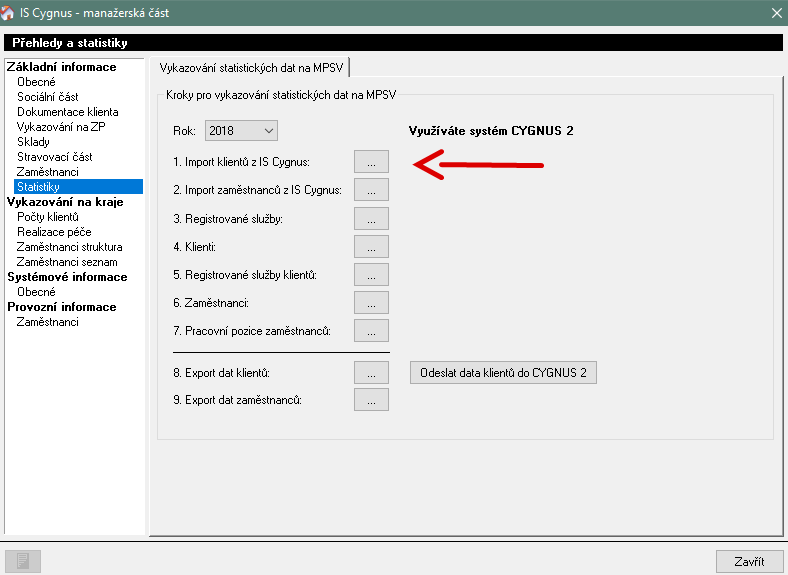Select Obecné under Základní informace
This screenshot has width=788, height=575.
pyautogui.click(x=36, y=82)
